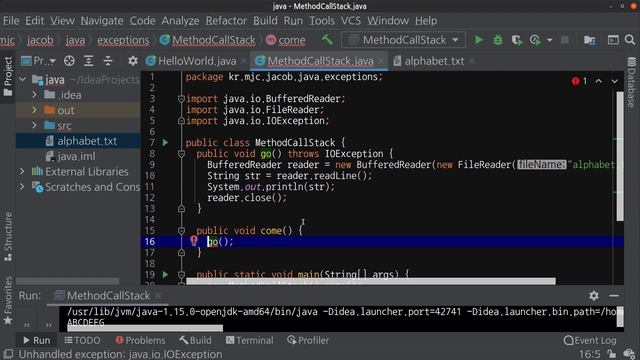
Task: Open run configuration MethodCallStack dropdown
Action: pyautogui.click(x=404, y=40)
